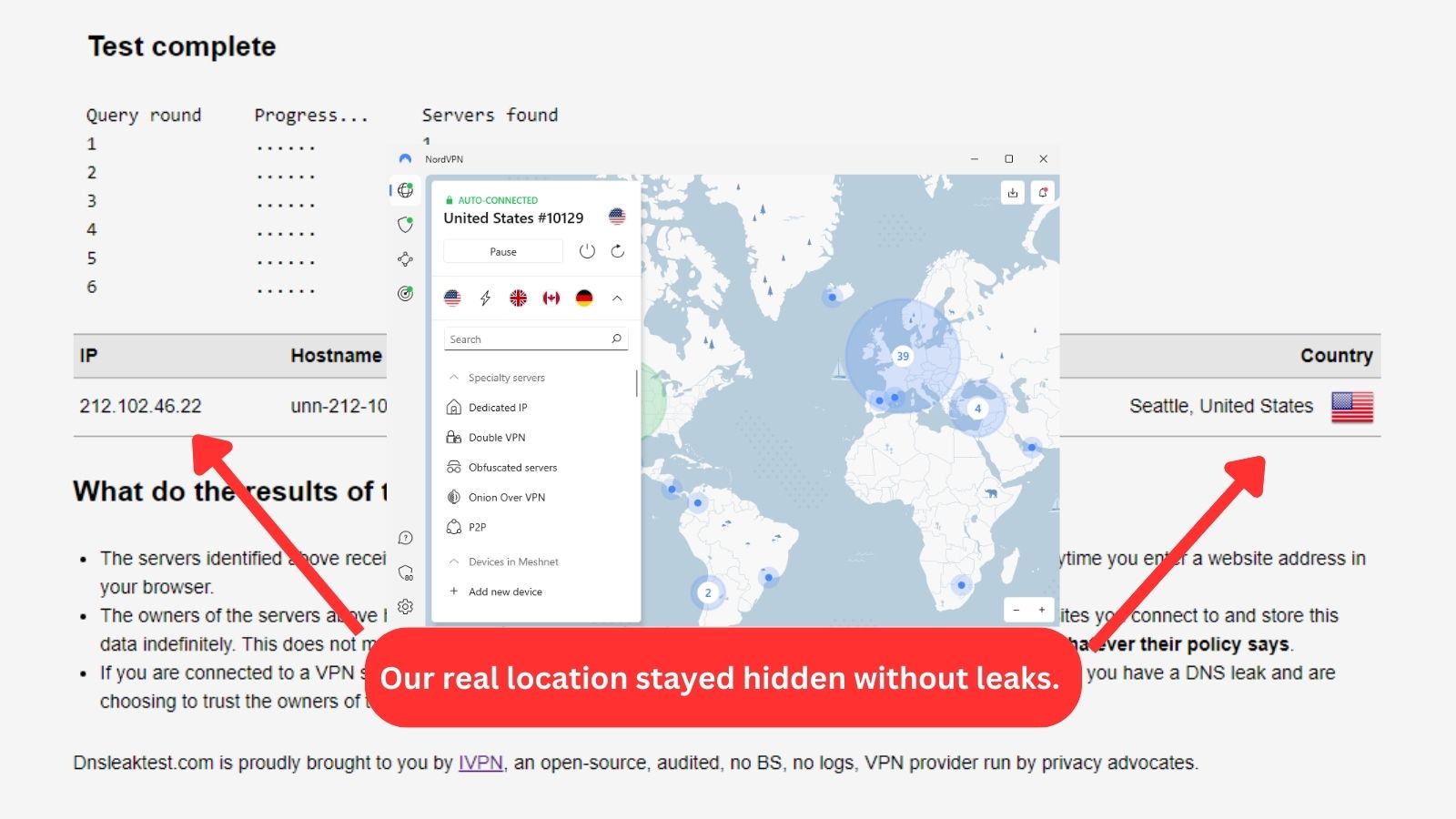The height and width of the screenshot is (819, 1456).
Task: Click the plus icon beside Add new device
Action: pyautogui.click(x=454, y=591)
